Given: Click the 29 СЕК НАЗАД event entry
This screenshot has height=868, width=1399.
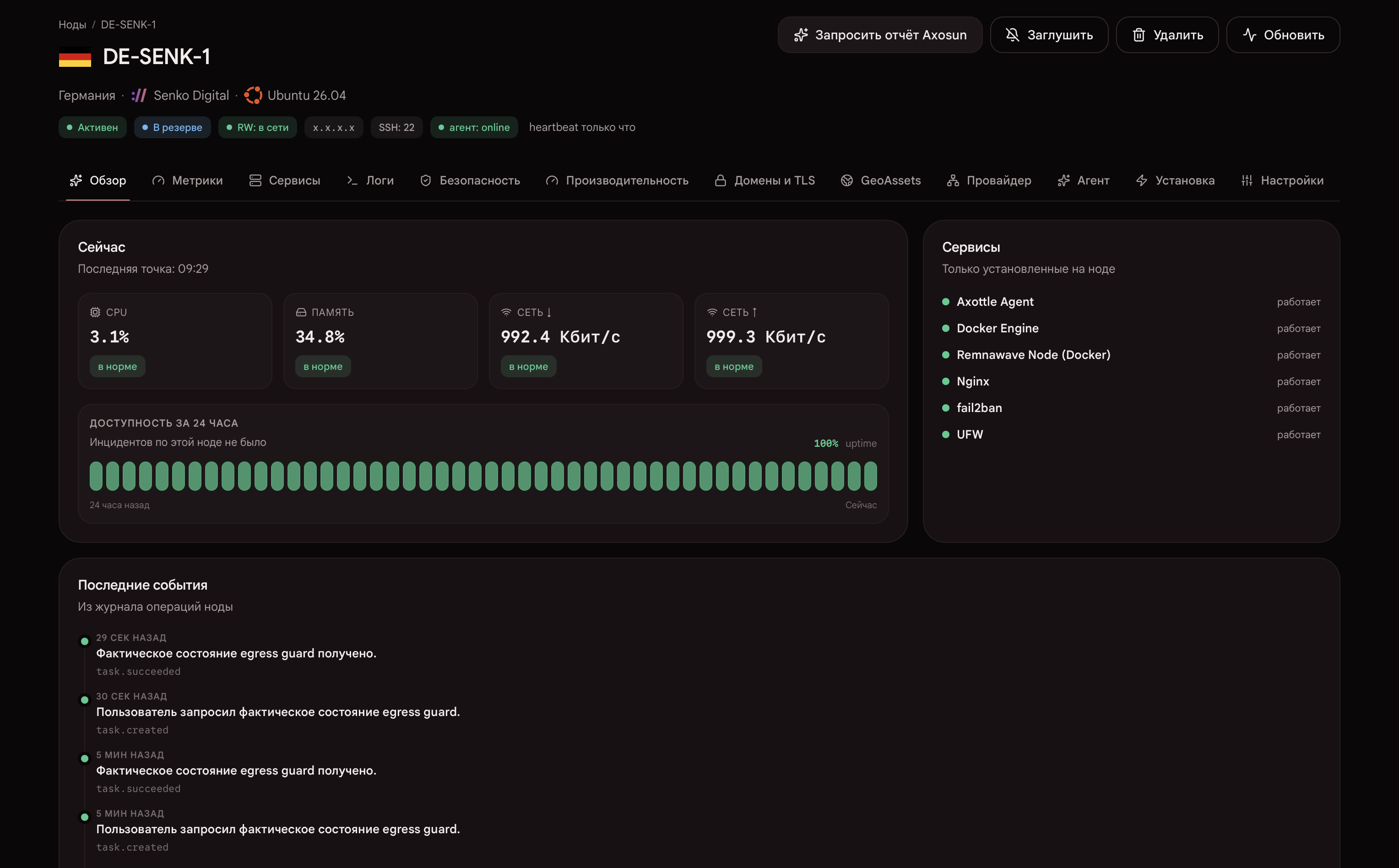Looking at the screenshot, I should [236, 654].
